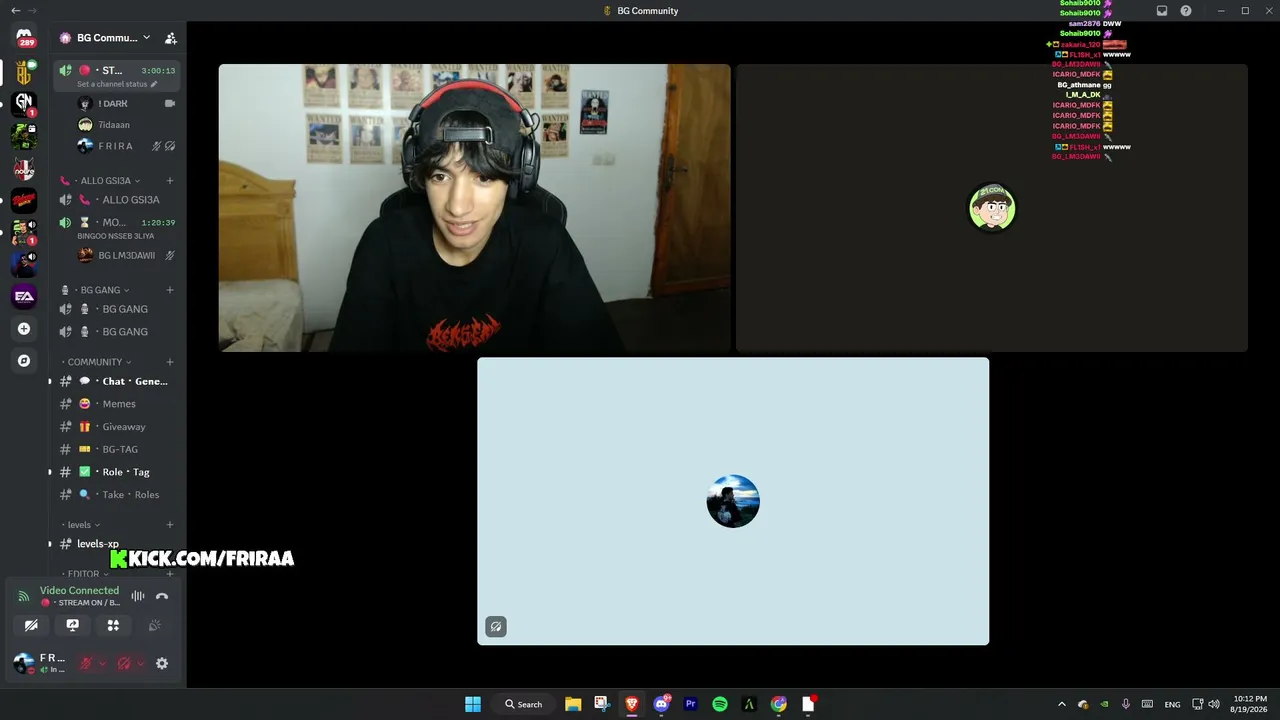The height and width of the screenshot is (720, 1280).
Task: Select the webcam video tile
Action: coord(475,208)
